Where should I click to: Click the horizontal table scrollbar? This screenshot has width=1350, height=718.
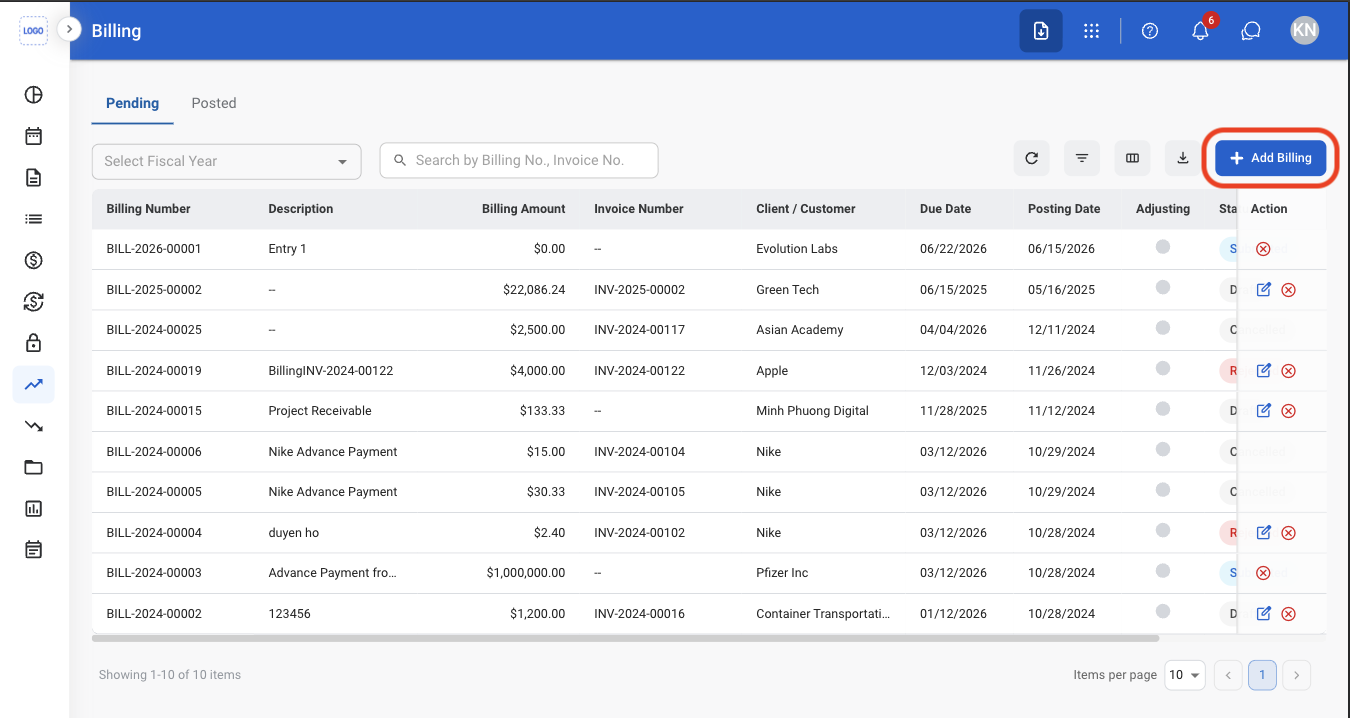625,637
